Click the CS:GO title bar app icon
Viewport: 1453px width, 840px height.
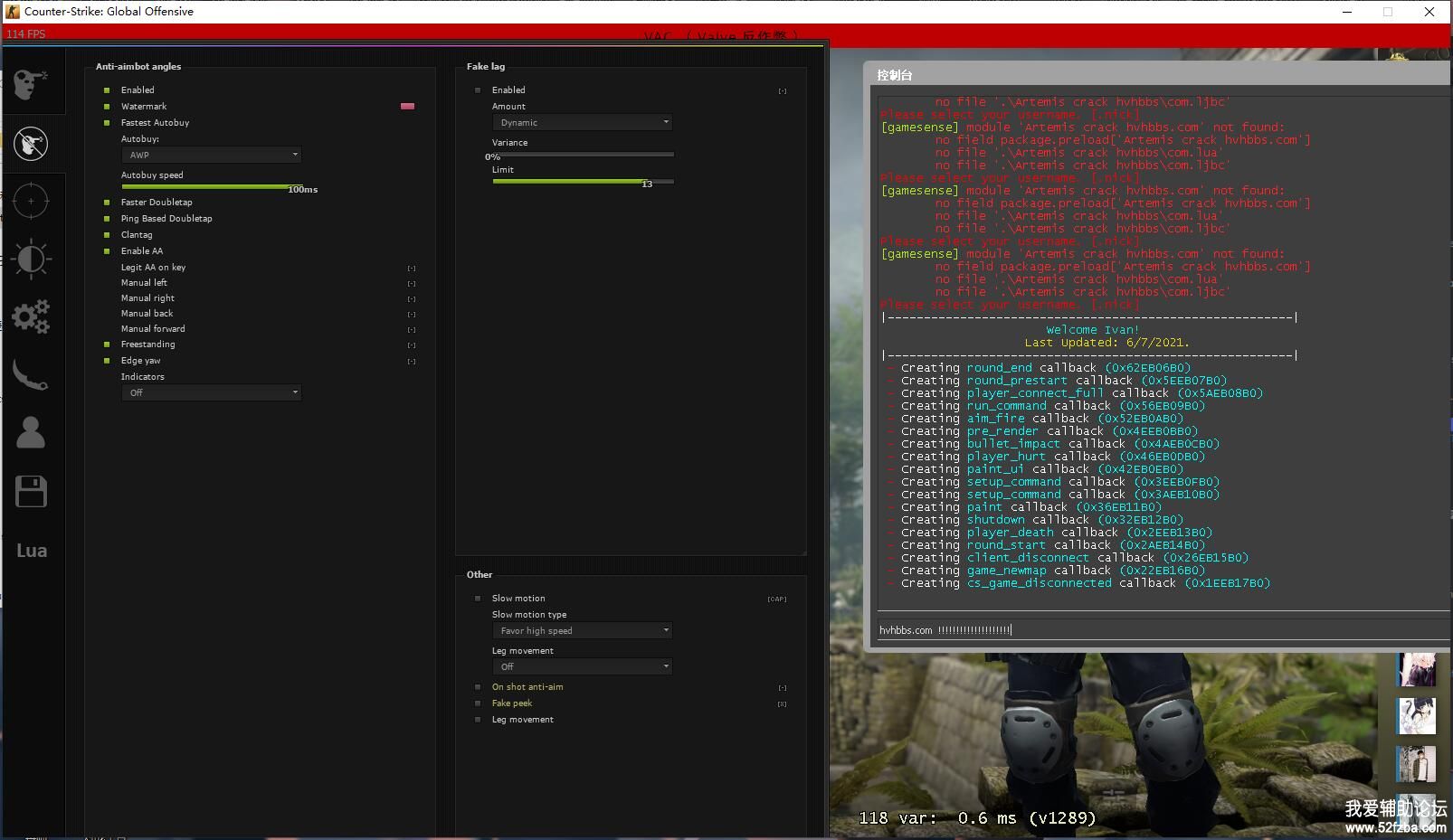[x=12, y=12]
